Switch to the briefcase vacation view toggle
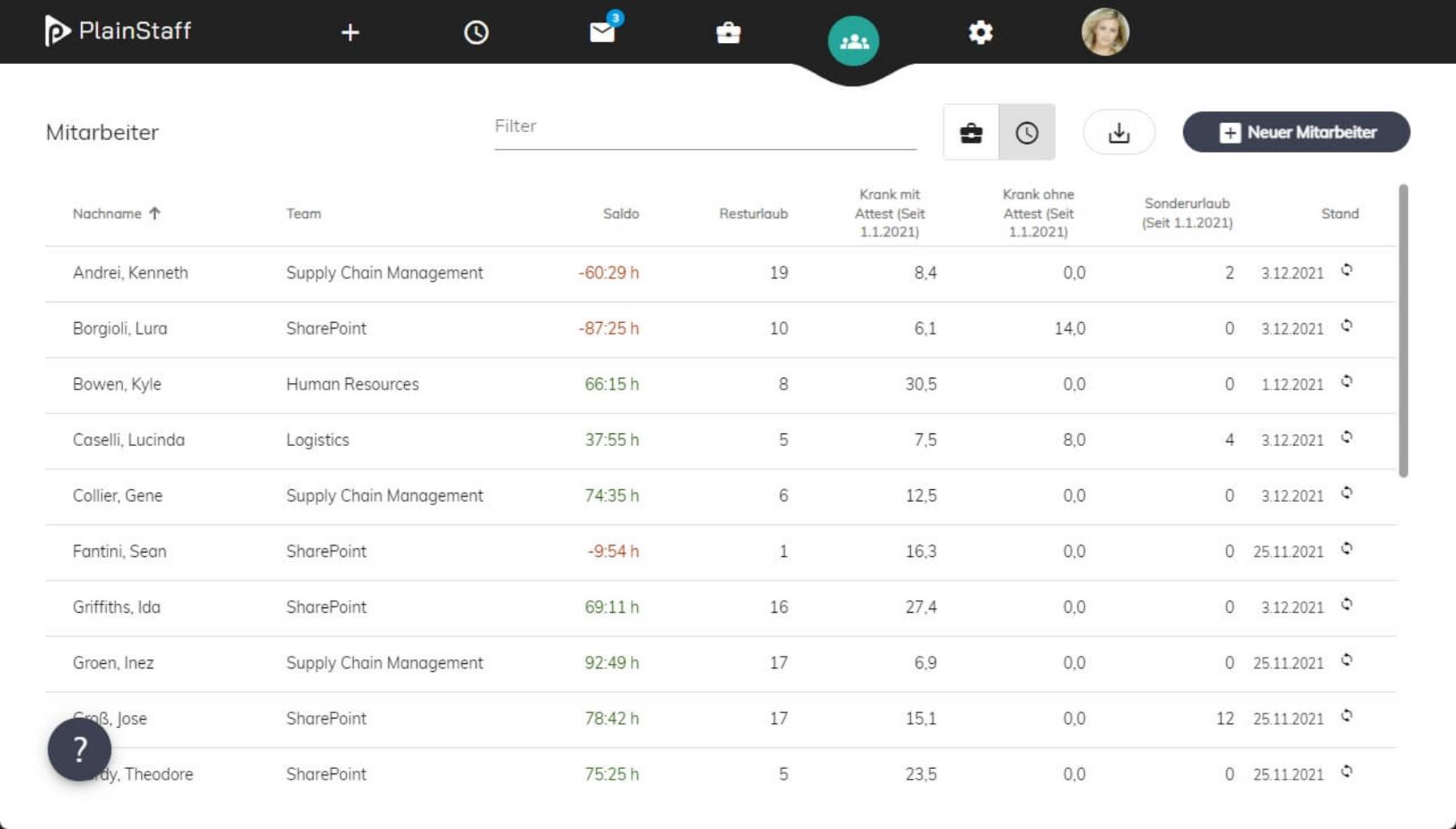1456x829 pixels. (x=971, y=132)
